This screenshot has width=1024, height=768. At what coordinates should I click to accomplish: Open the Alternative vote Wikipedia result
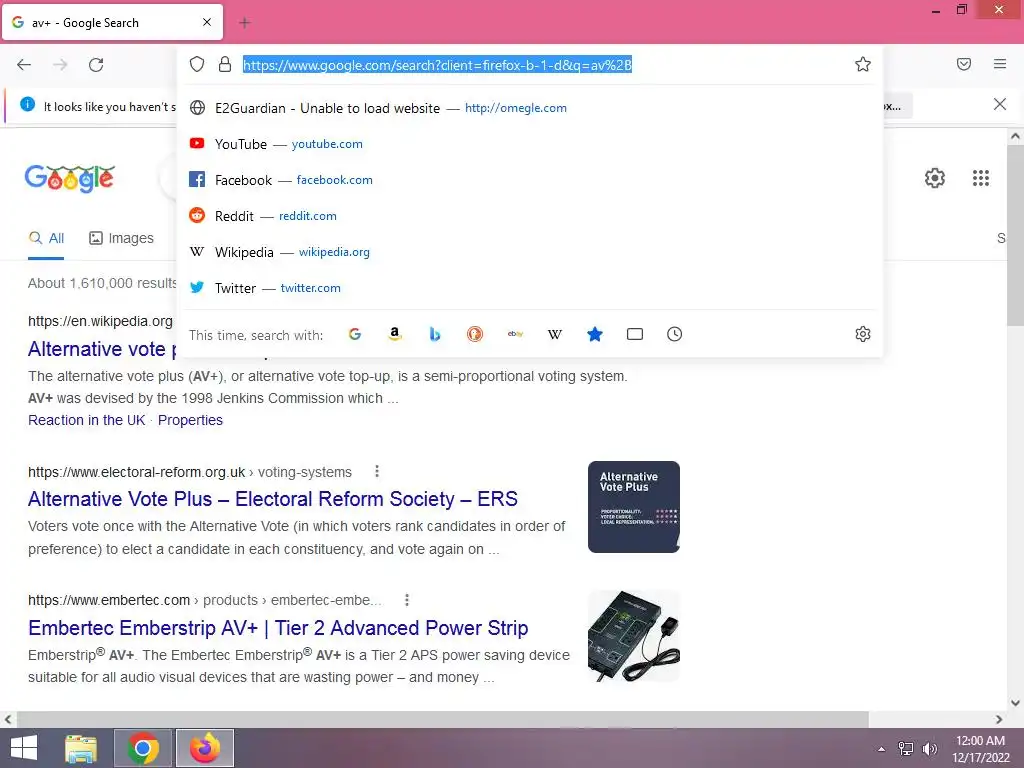(x=102, y=349)
